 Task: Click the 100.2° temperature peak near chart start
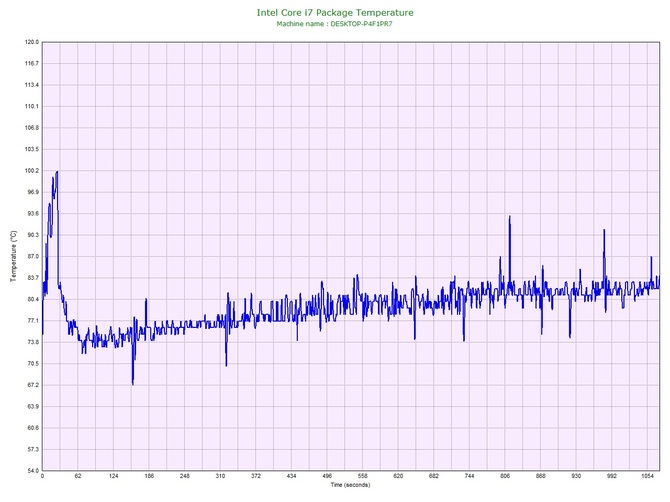coord(56,172)
